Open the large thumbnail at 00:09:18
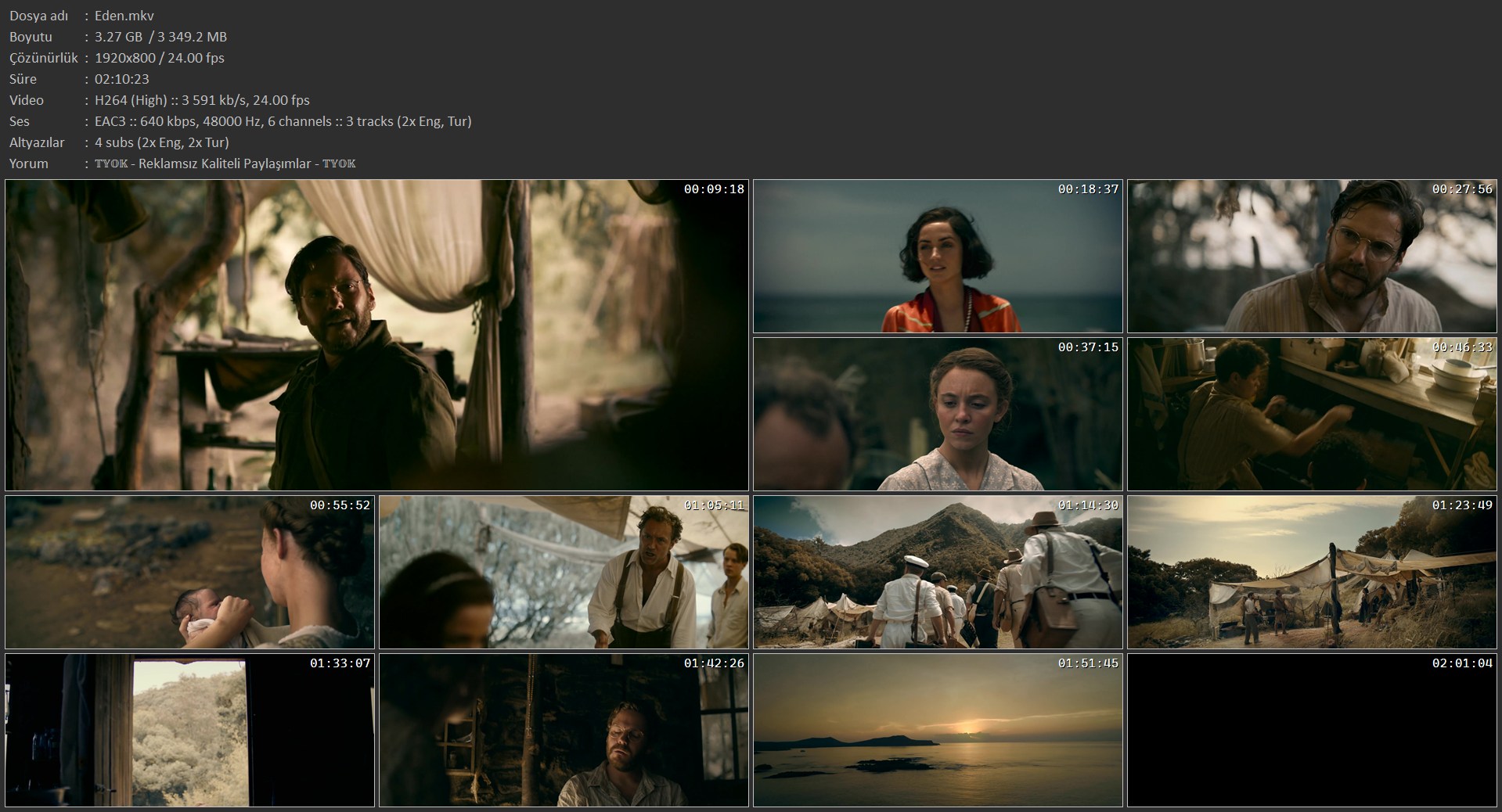 pyautogui.click(x=376, y=335)
